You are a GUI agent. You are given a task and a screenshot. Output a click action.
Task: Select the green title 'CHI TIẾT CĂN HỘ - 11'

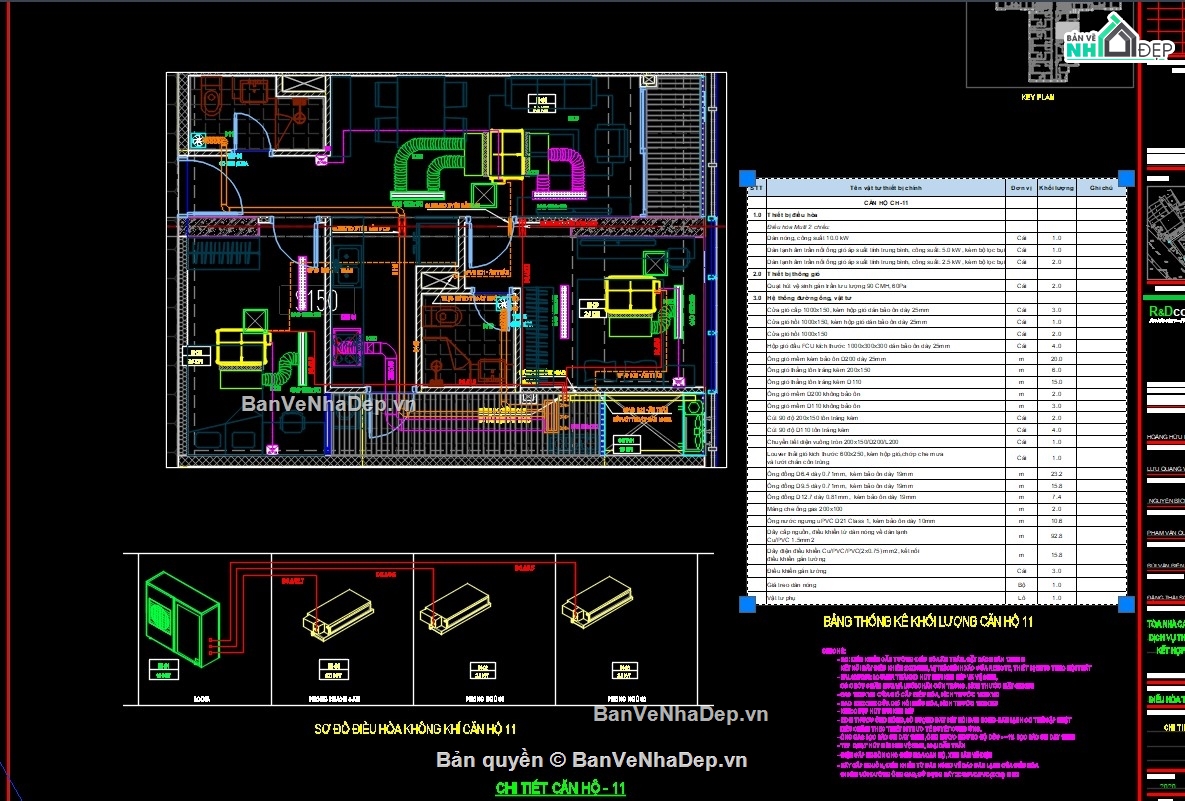[x=560, y=788]
